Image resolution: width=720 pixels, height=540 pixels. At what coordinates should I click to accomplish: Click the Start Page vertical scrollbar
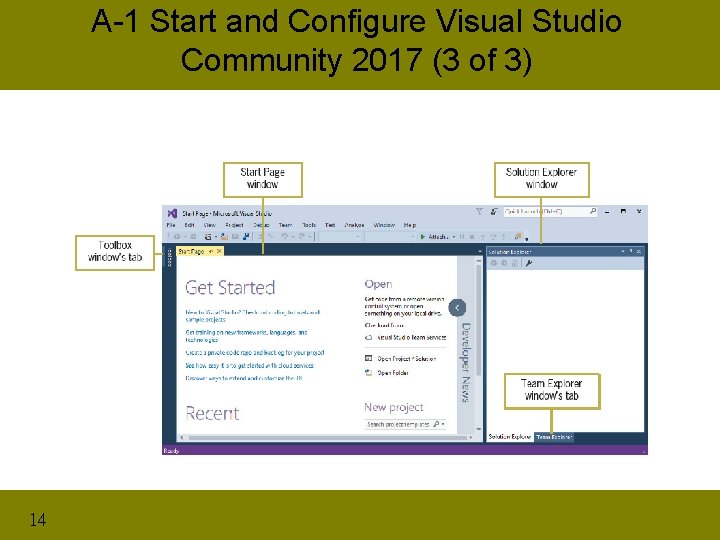pyautogui.click(x=478, y=342)
